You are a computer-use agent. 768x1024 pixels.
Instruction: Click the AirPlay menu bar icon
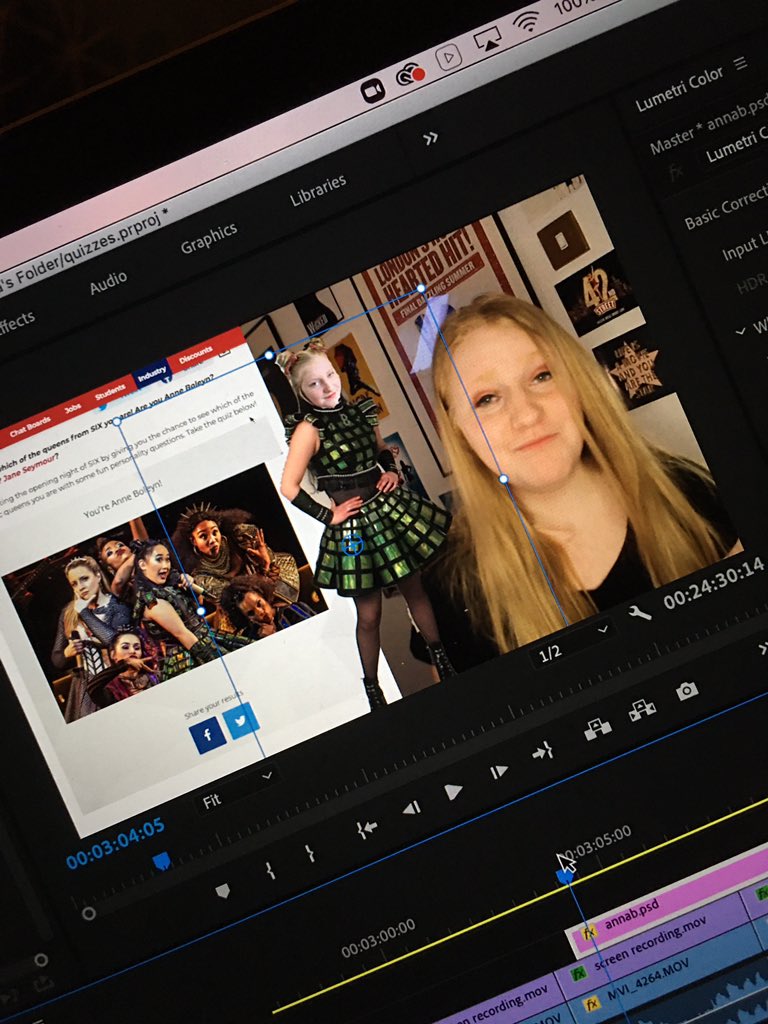point(487,39)
